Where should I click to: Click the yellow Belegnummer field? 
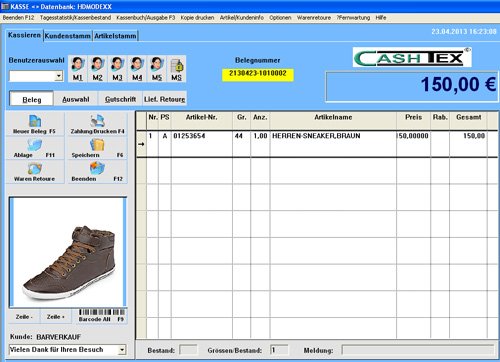tap(258, 74)
